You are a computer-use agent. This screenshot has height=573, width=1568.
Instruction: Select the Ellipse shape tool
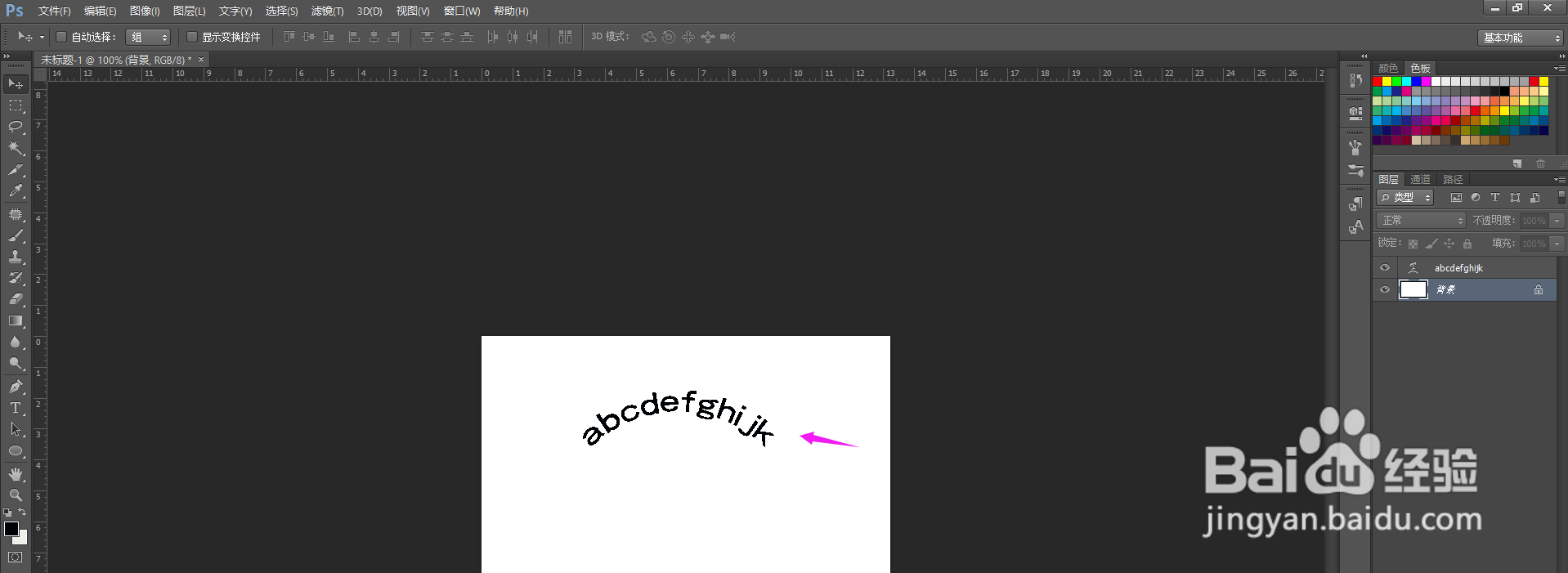pos(16,450)
